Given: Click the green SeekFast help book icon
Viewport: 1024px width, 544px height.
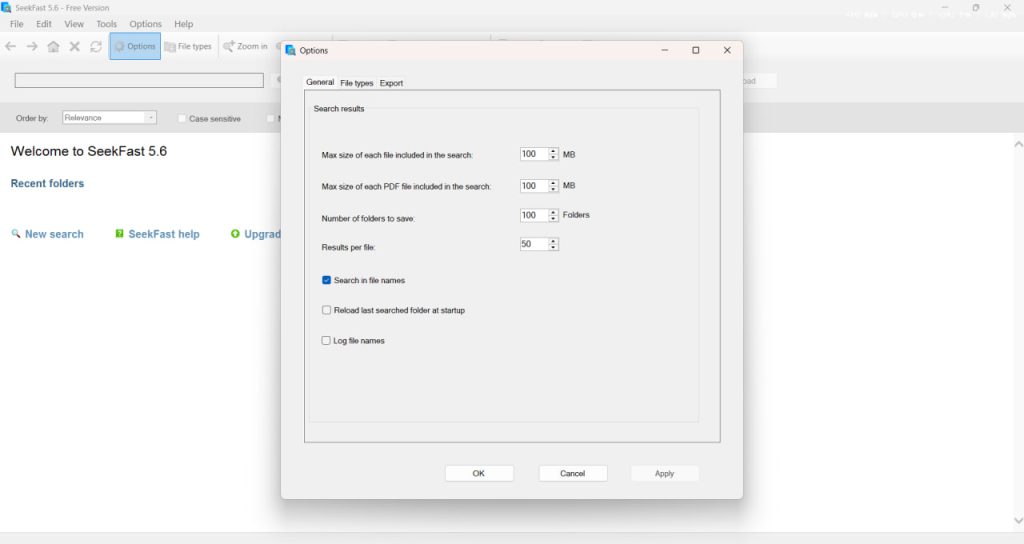Looking at the screenshot, I should [x=120, y=234].
